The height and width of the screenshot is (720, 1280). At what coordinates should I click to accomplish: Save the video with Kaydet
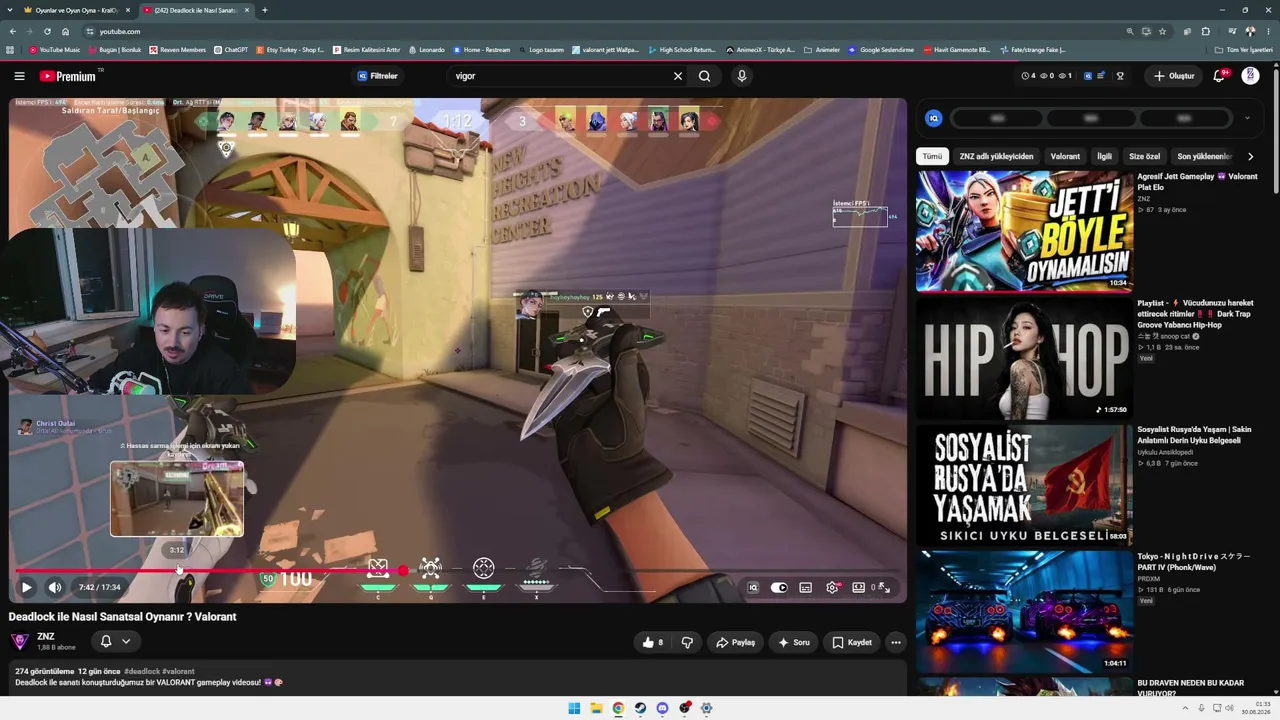(852, 642)
